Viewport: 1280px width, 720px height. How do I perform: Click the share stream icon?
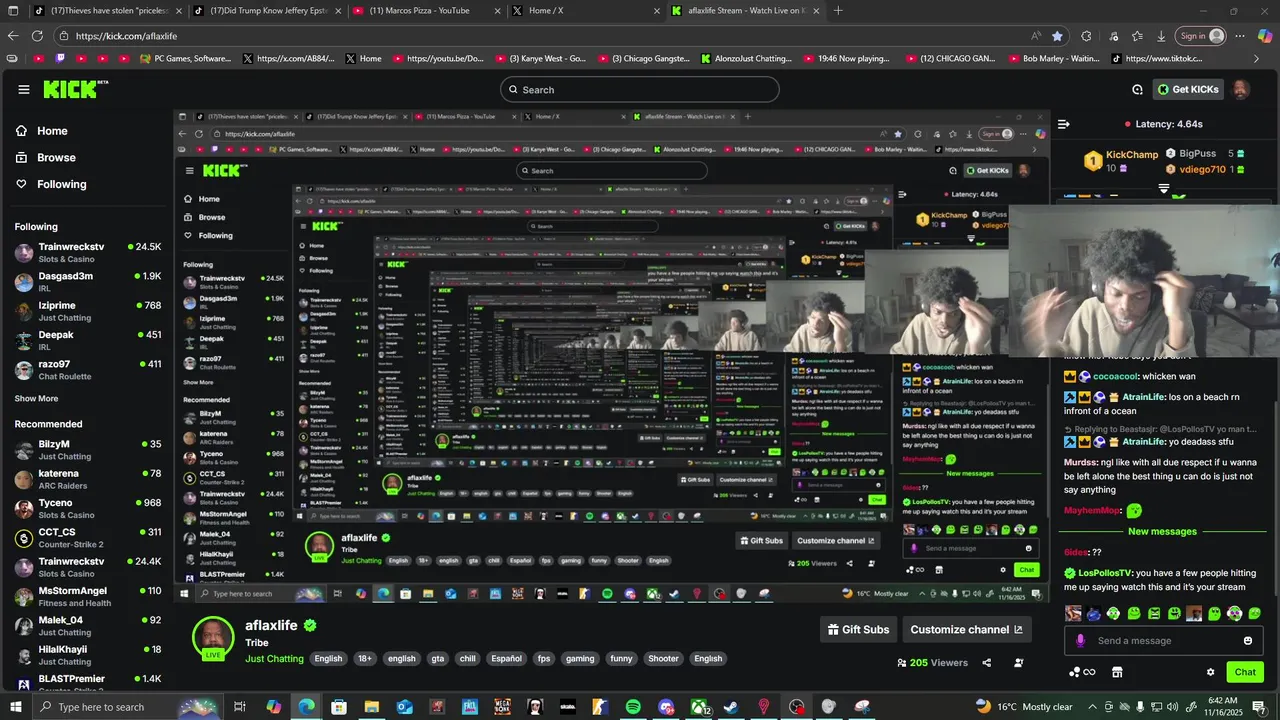[987, 663]
